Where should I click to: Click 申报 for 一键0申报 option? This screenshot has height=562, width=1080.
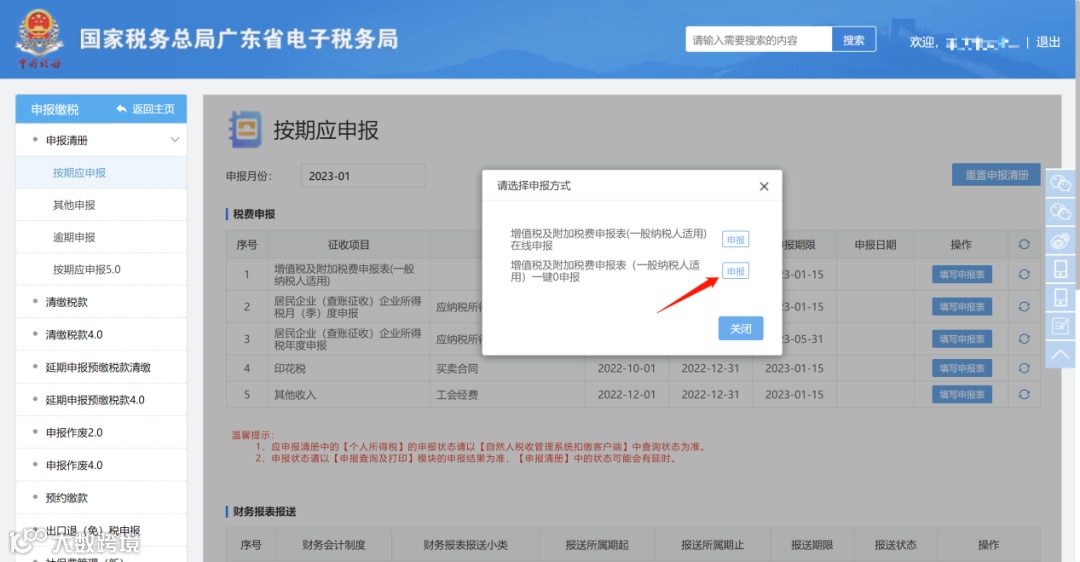pos(736,271)
